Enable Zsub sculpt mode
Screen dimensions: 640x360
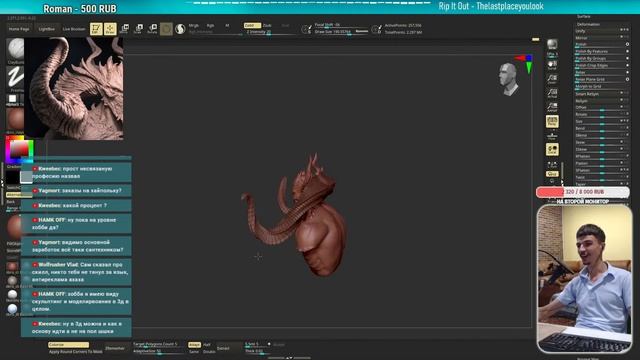(x=267, y=25)
